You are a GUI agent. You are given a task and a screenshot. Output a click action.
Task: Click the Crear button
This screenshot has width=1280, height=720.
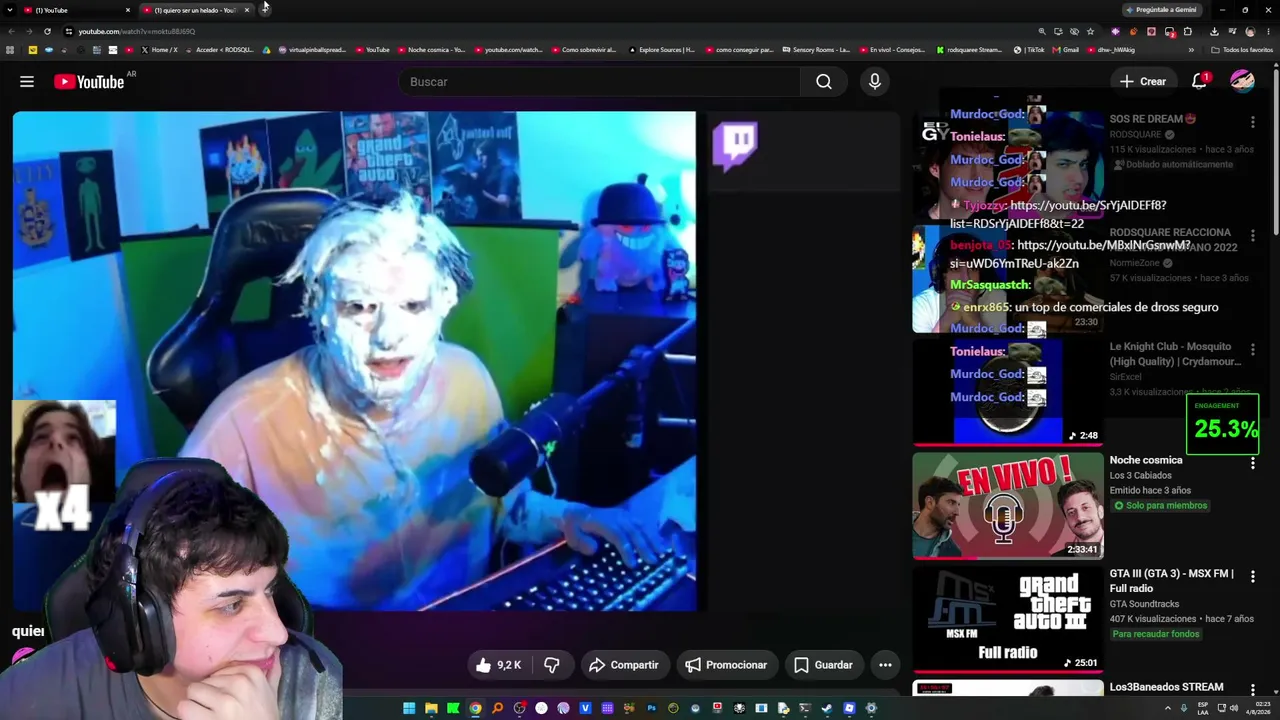click(x=1142, y=81)
